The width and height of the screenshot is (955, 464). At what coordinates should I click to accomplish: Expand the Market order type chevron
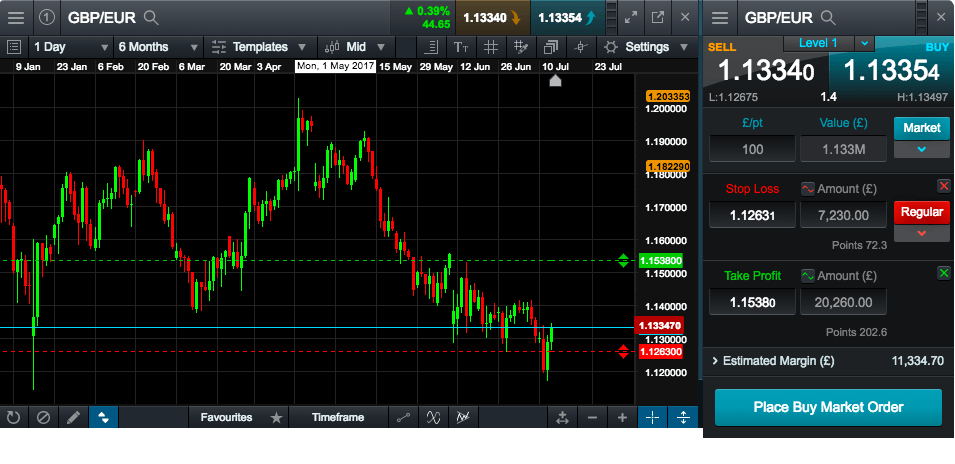(x=922, y=149)
